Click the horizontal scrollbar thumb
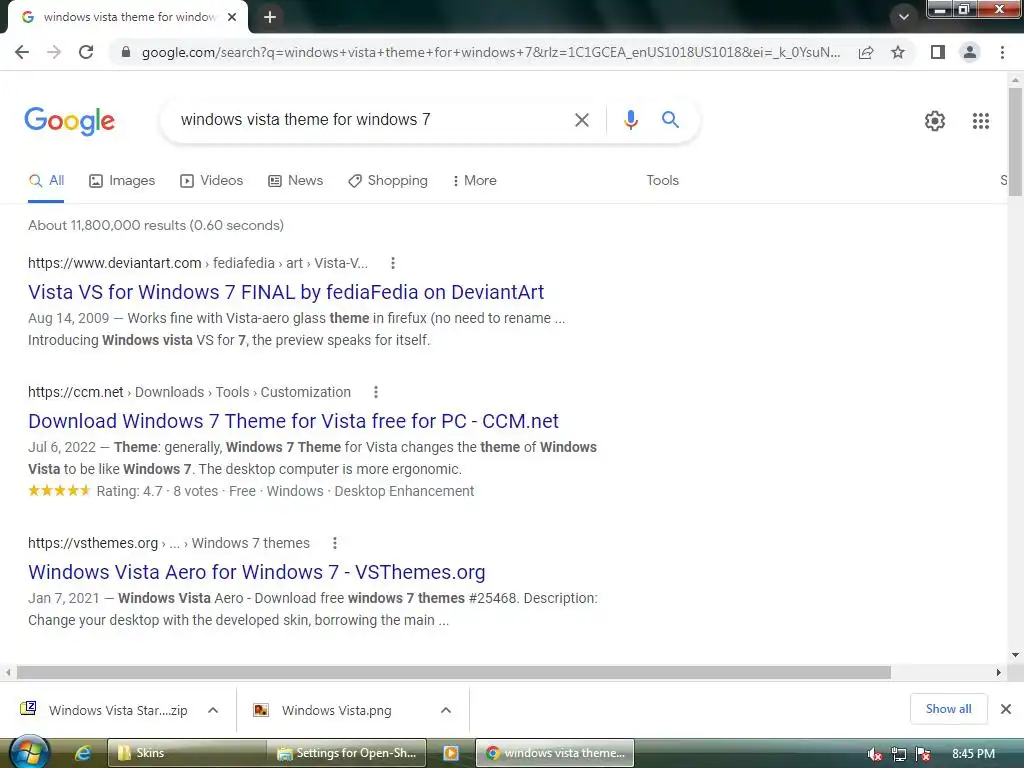The width and height of the screenshot is (1024, 768). (x=454, y=672)
